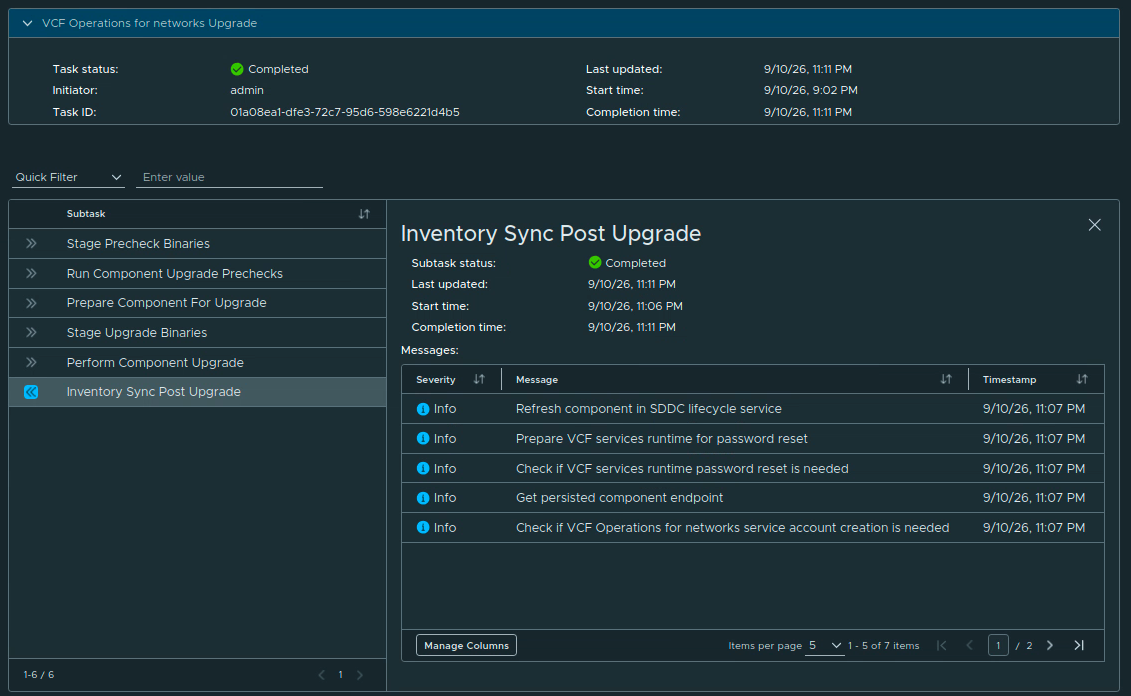Select message Check if VCF services runtime password reset is needed
The height and width of the screenshot is (696, 1131).
point(682,469)
